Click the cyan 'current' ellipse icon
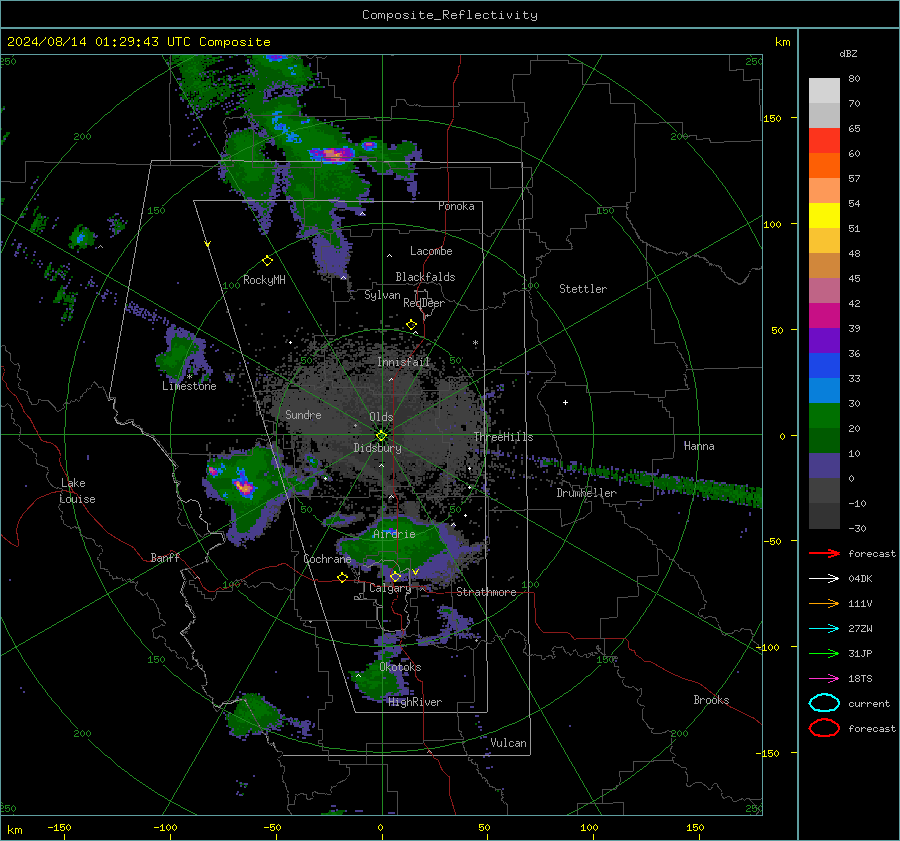Screen dimensions: 900x841 [x=824, y=703]
